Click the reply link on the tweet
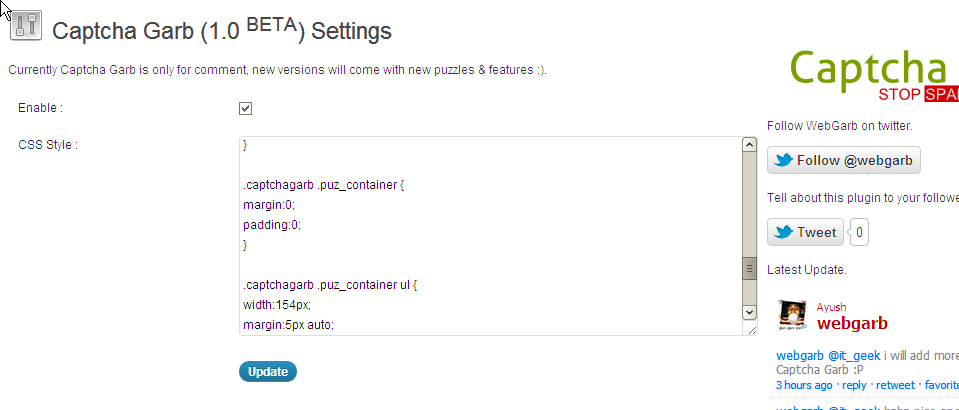Viewport: 959px width, 410px height. [854, 385]
